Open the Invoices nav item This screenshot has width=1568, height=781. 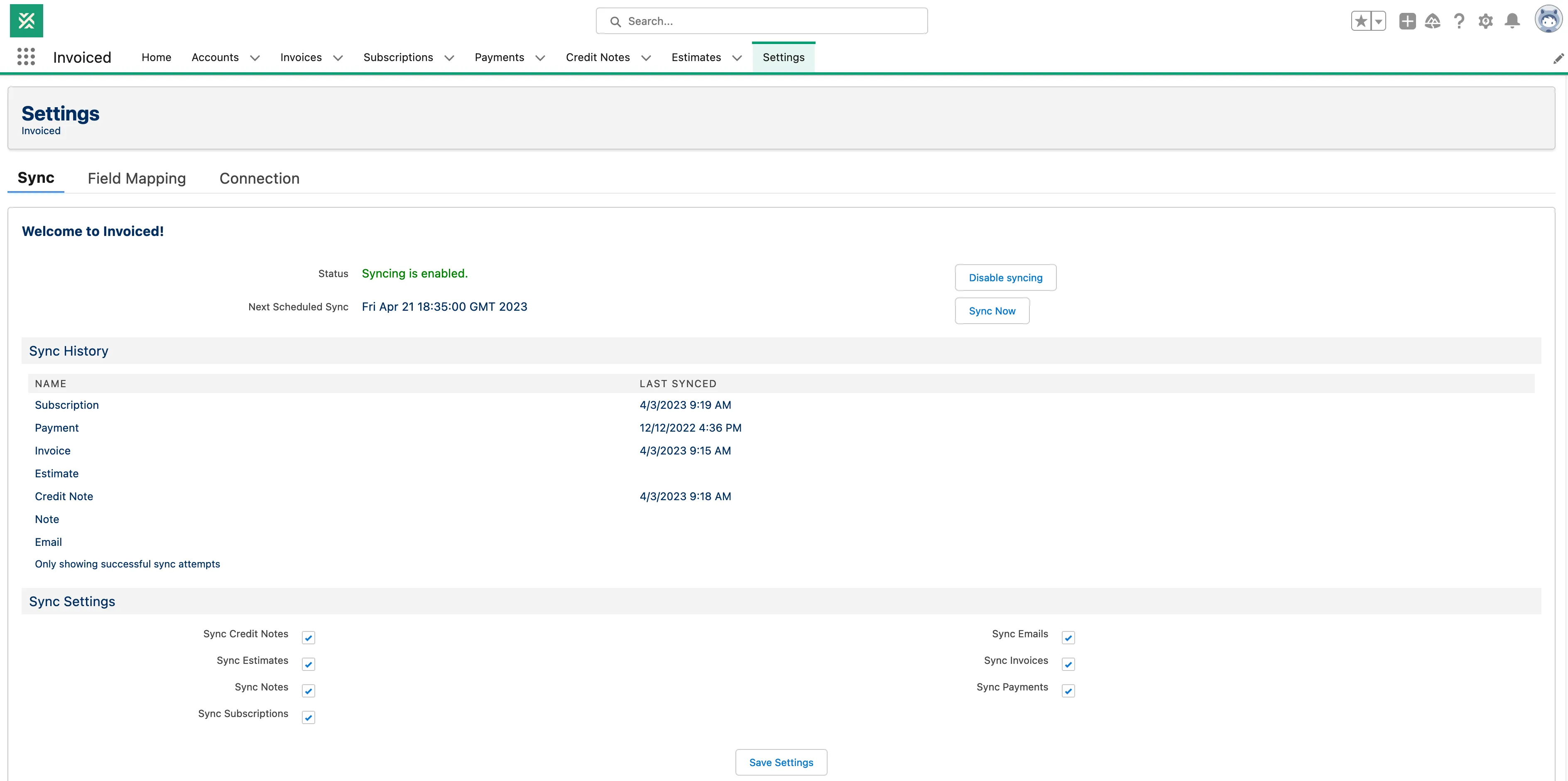tap(301, 57)
